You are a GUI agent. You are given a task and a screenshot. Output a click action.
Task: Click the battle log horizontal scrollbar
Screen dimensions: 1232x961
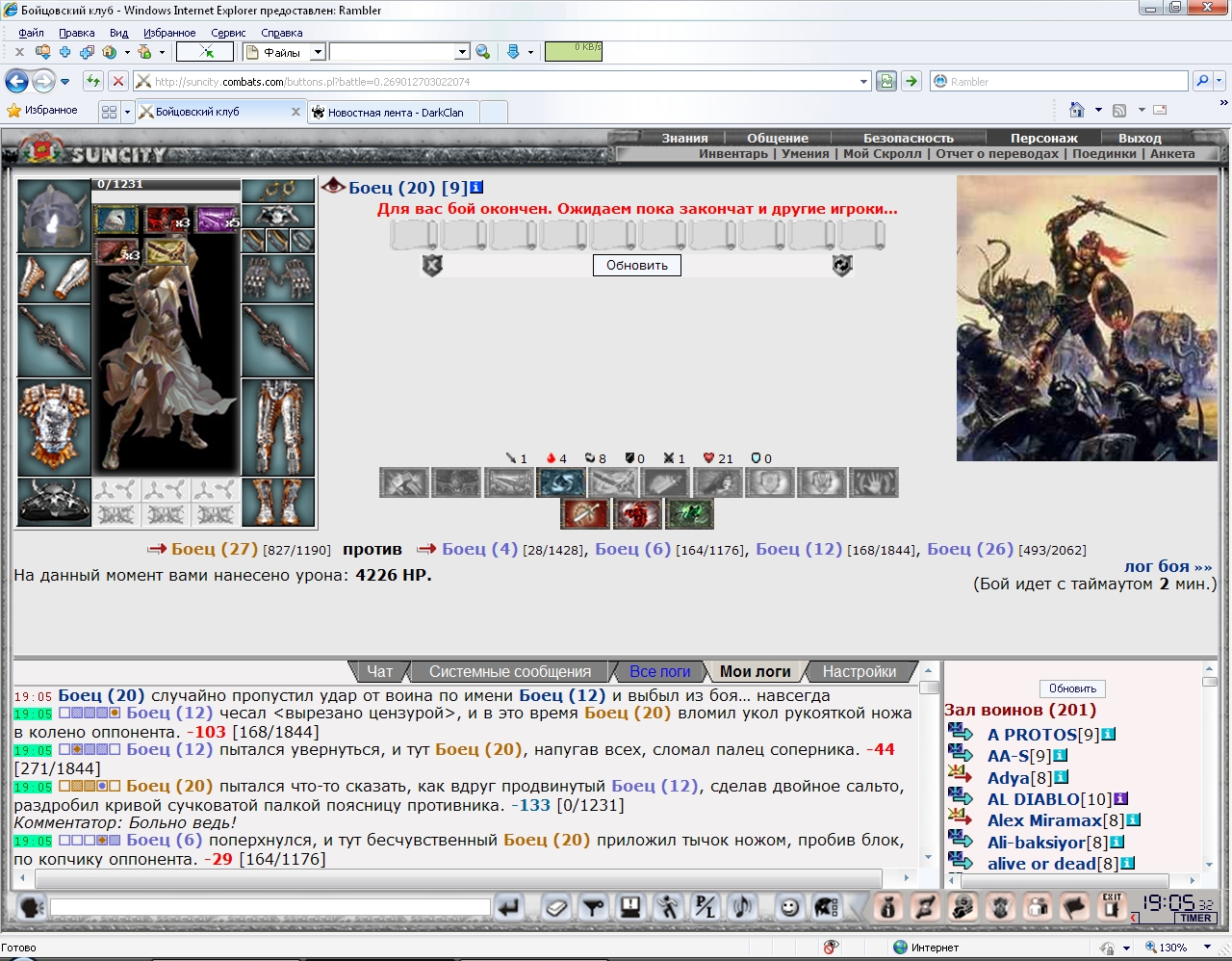click(x=466, y=878)
